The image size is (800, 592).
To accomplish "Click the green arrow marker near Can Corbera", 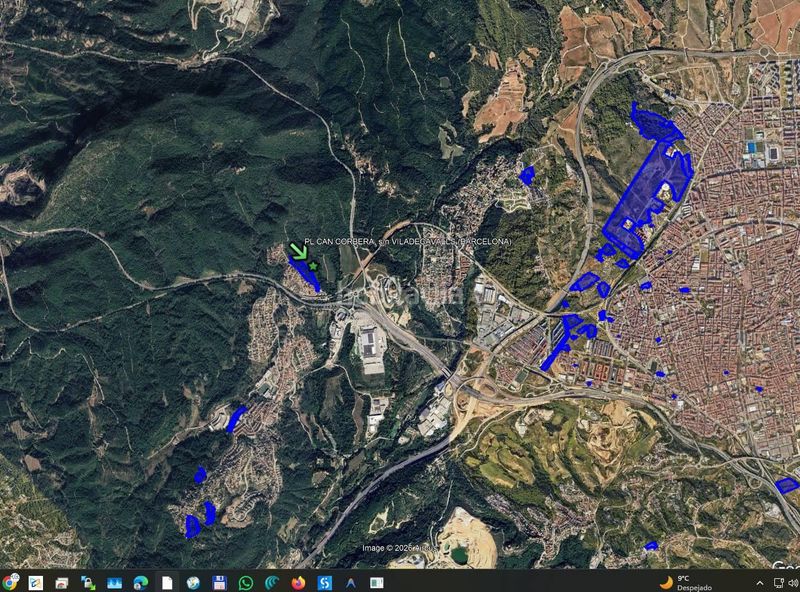I will click(299, 251).
